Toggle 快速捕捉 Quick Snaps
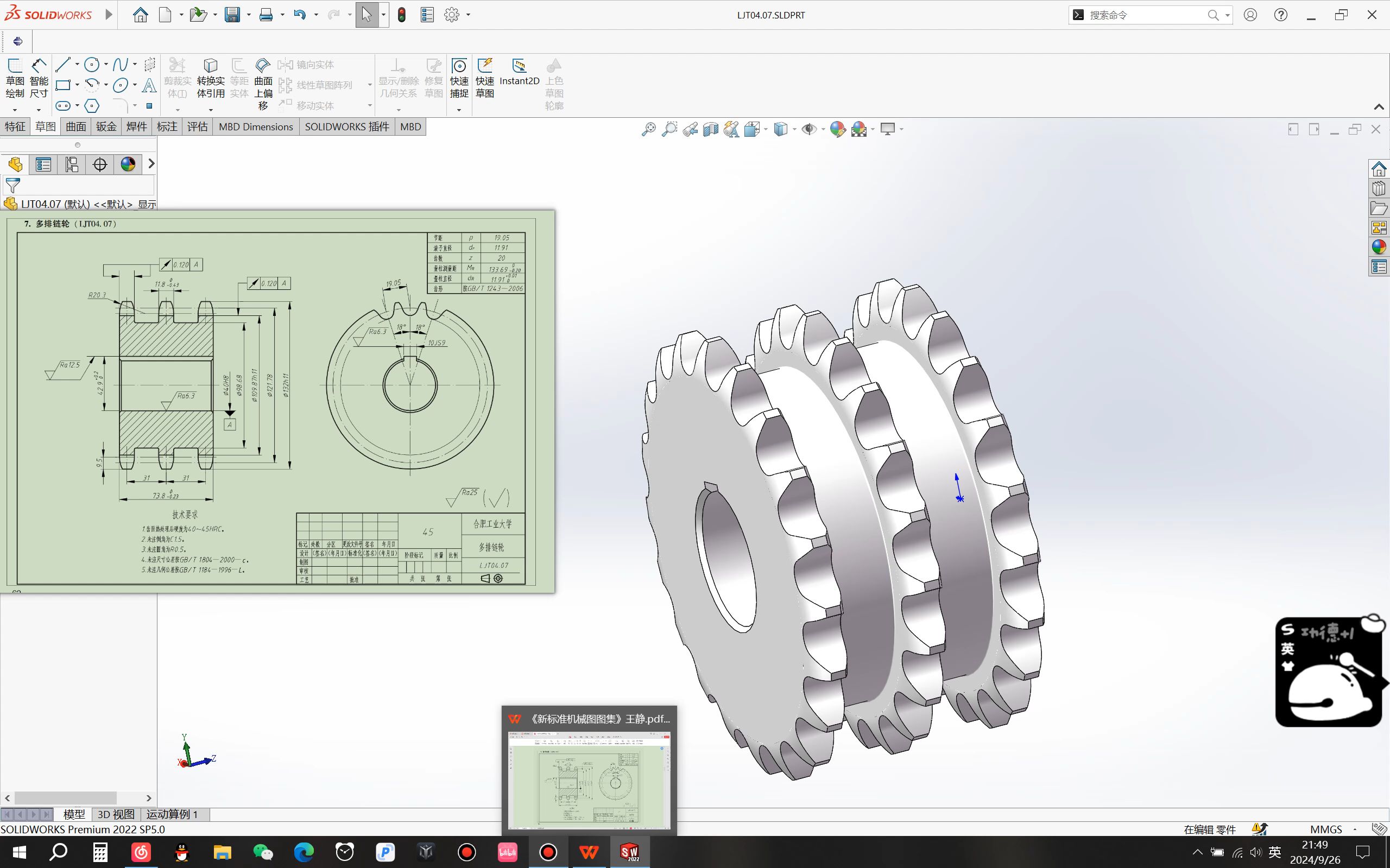Screen dimensions: 1390x868 click(459, 79)
